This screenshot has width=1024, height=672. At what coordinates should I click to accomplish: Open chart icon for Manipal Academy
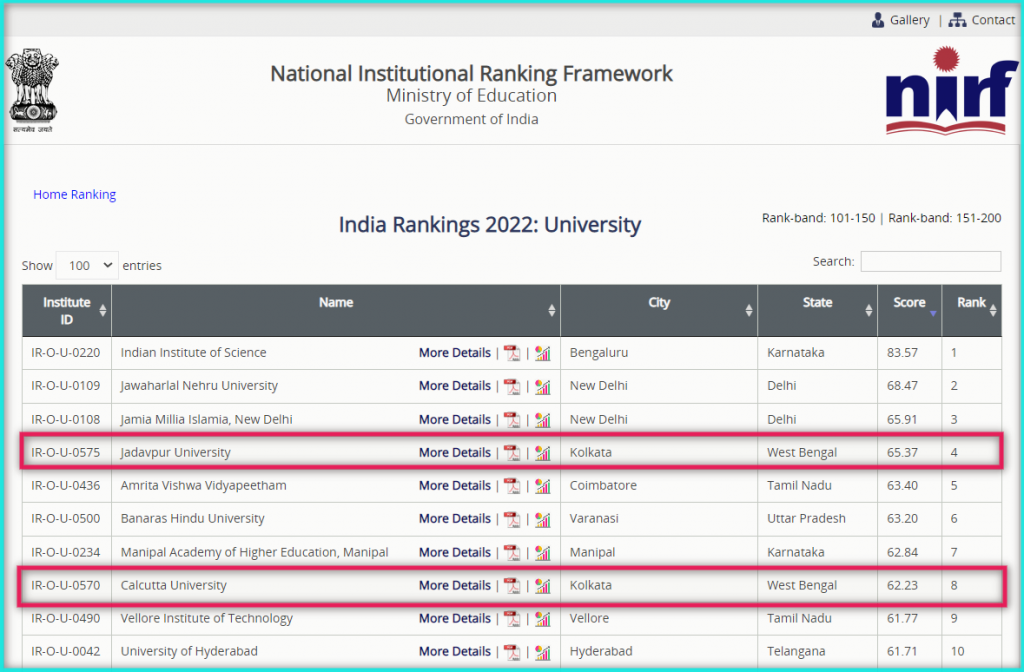coord(543,552)
